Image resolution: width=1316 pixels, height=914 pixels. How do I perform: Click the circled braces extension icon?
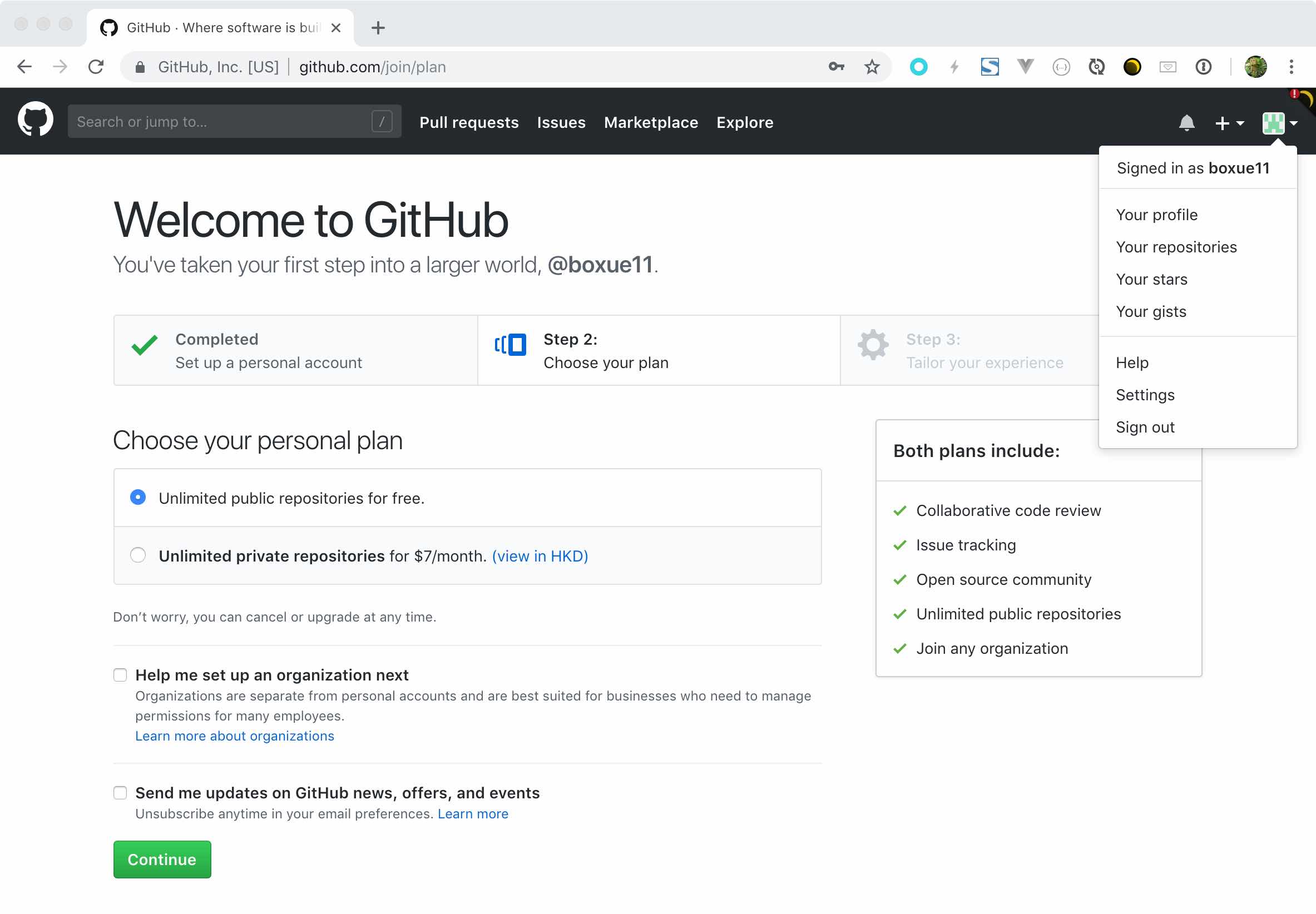pos(1061,67)
